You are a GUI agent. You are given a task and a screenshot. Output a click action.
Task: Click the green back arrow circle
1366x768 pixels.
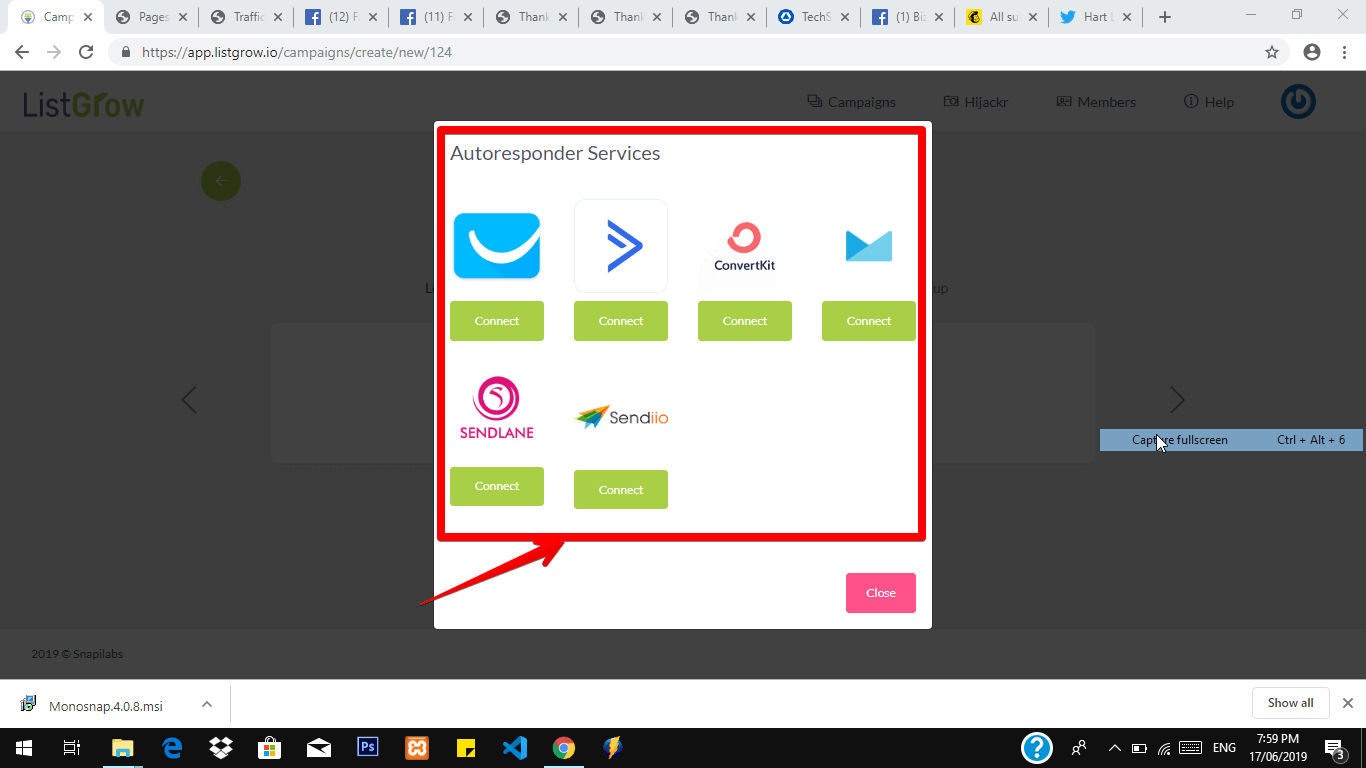[221, 181]
